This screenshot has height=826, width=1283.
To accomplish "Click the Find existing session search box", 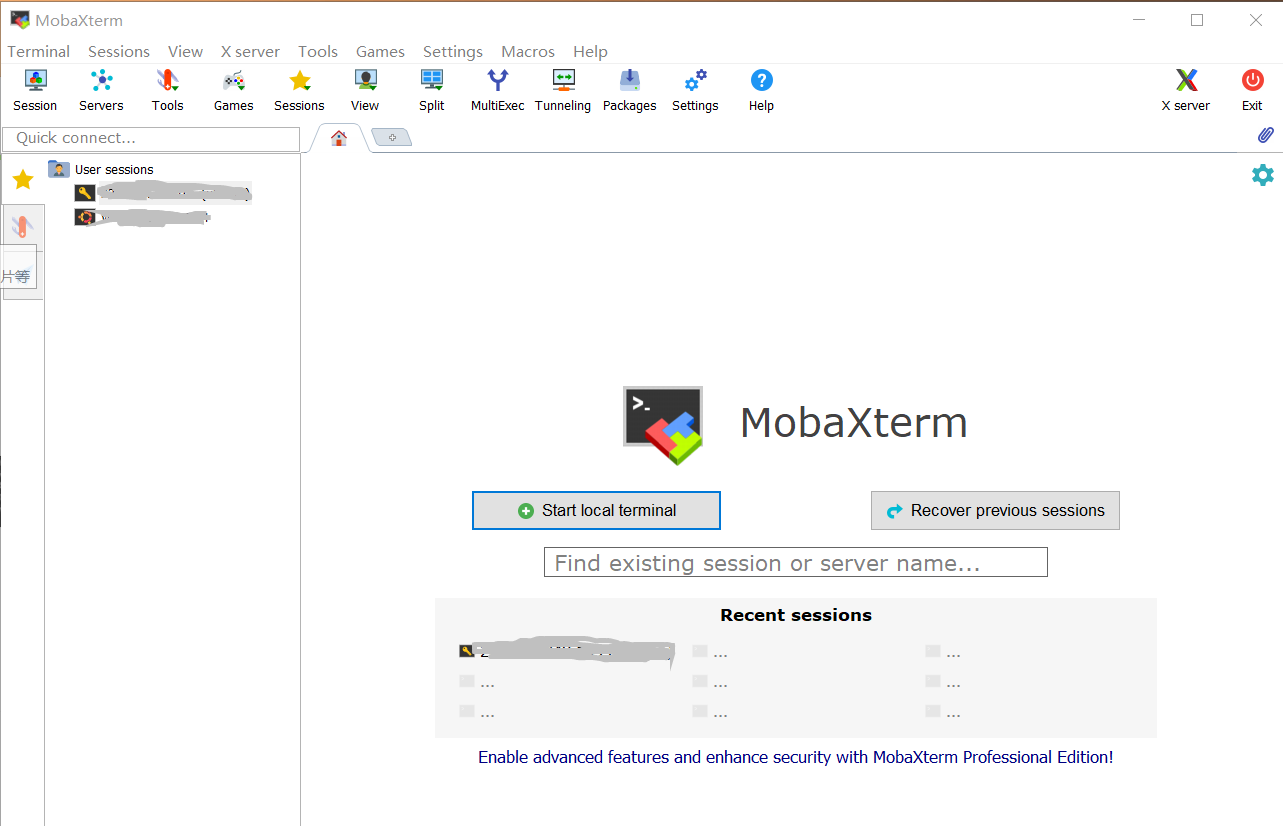I will pos(795,562).
